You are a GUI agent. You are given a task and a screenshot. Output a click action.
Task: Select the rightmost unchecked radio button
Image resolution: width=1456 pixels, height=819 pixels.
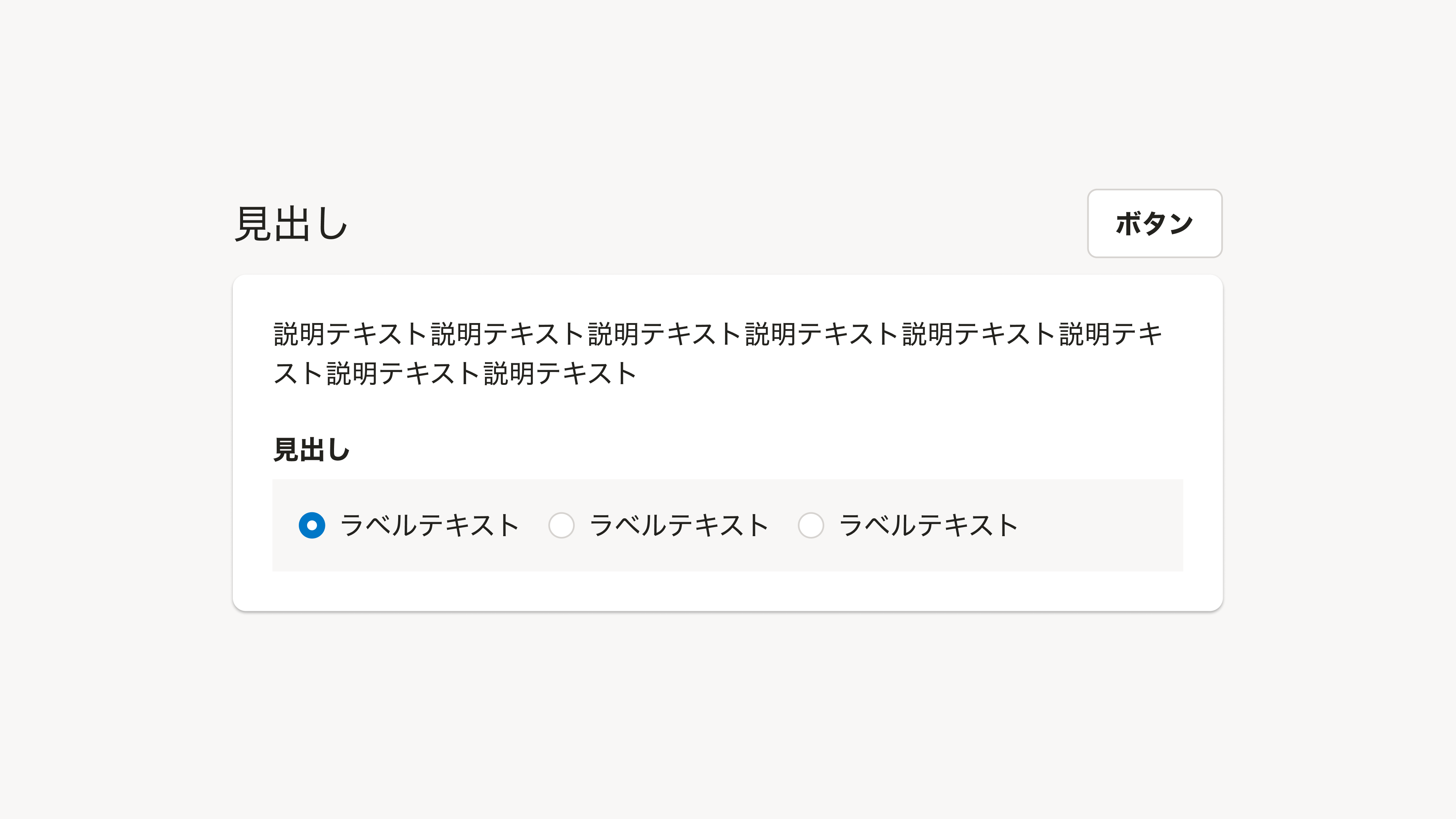811,525
